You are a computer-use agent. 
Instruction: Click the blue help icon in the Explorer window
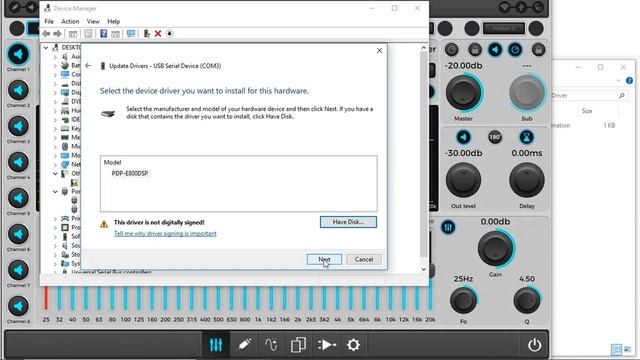click(x=629, y=81)
